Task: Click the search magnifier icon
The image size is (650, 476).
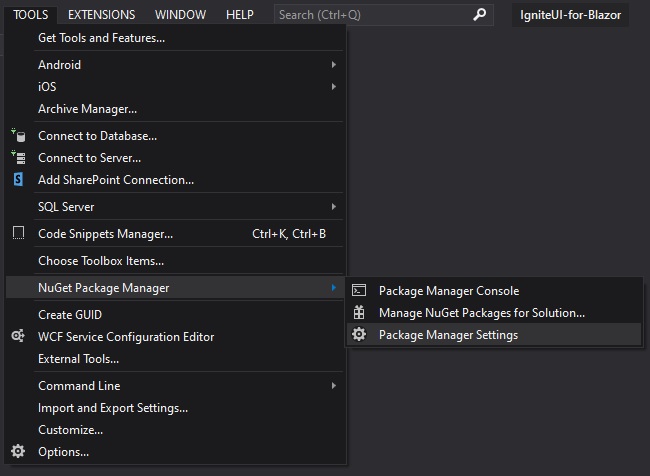Action: (480, 15)
